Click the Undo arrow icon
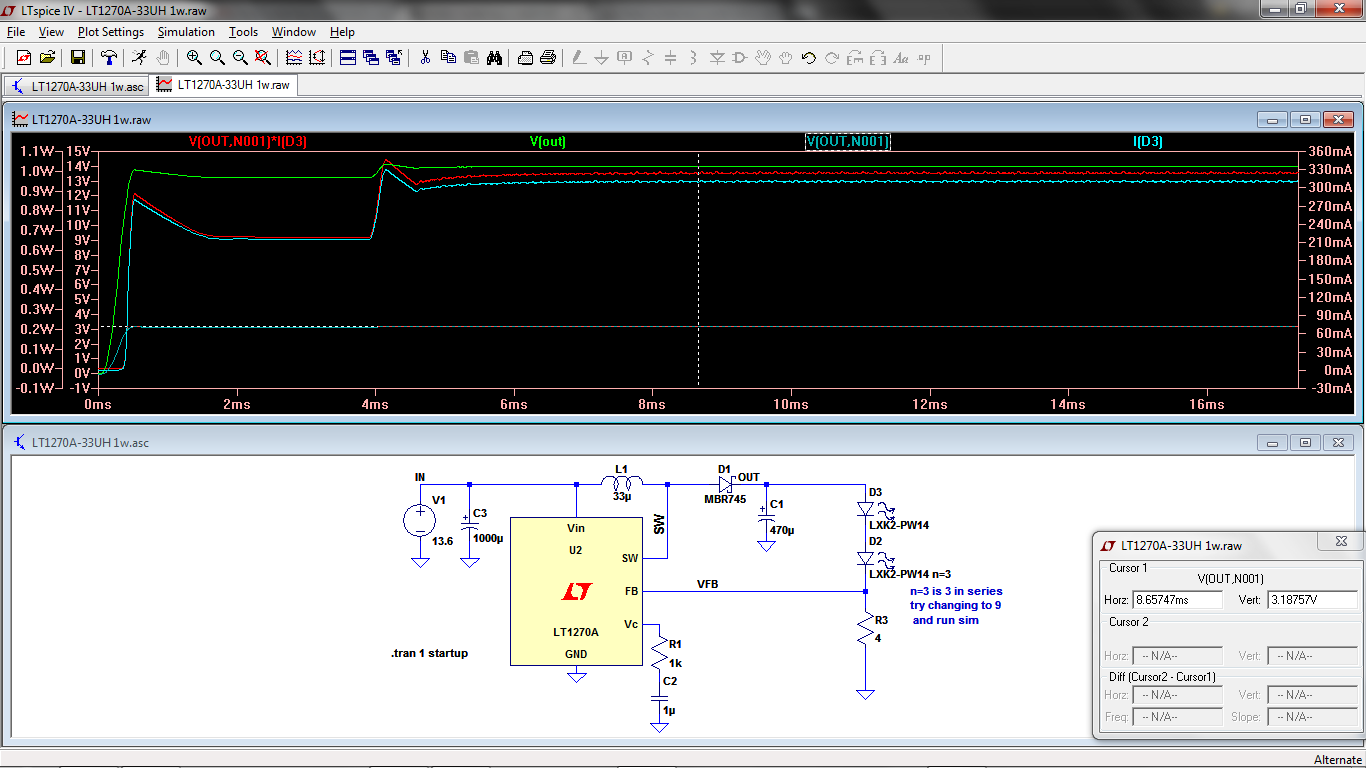 [809, 58]
